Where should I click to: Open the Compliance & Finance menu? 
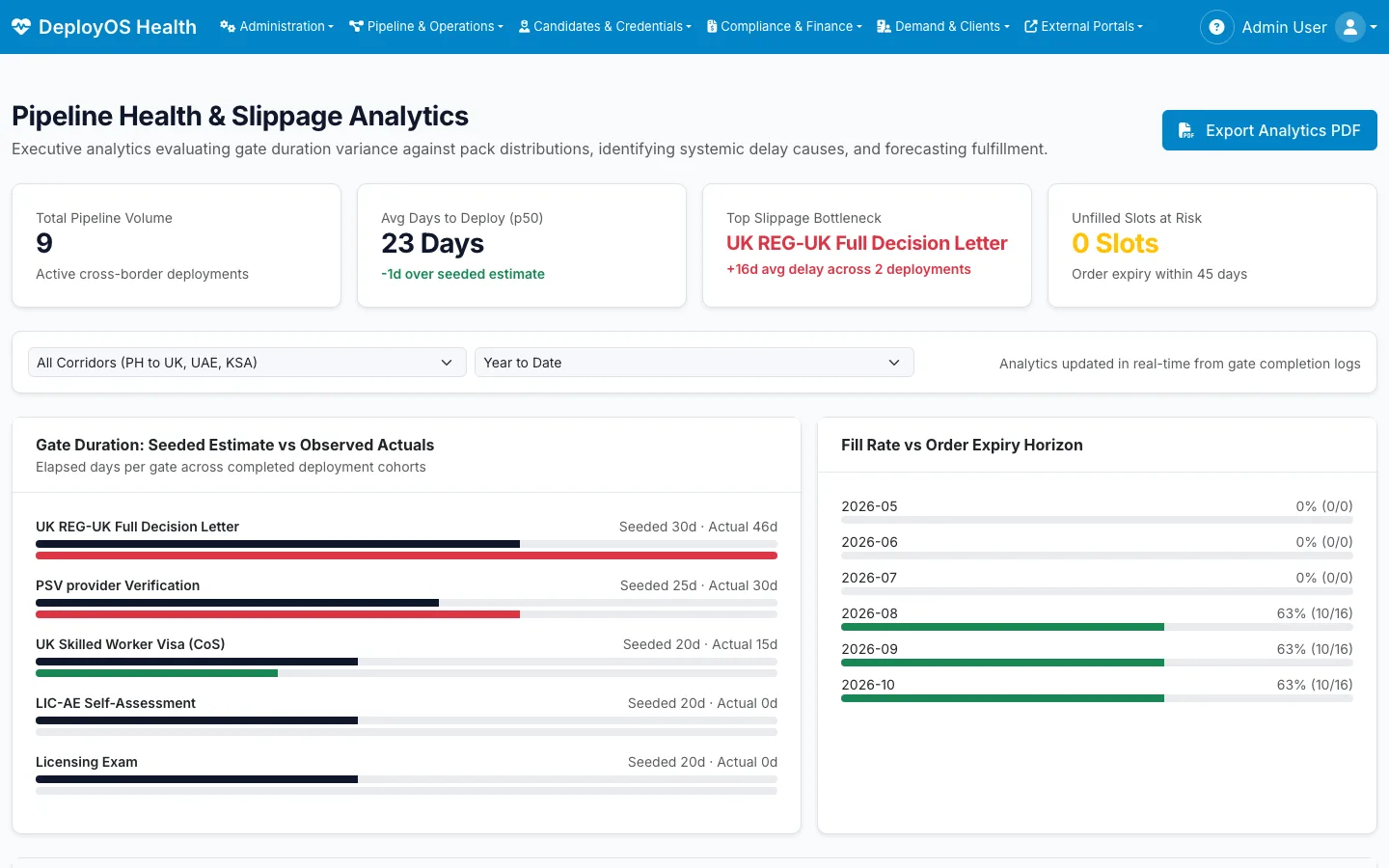click(x=784, y=27)
